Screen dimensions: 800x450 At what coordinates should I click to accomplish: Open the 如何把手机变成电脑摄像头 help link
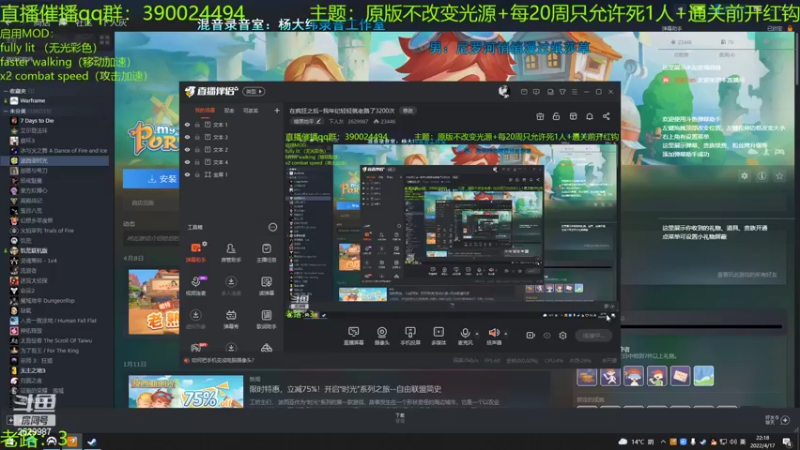(223, 360)
